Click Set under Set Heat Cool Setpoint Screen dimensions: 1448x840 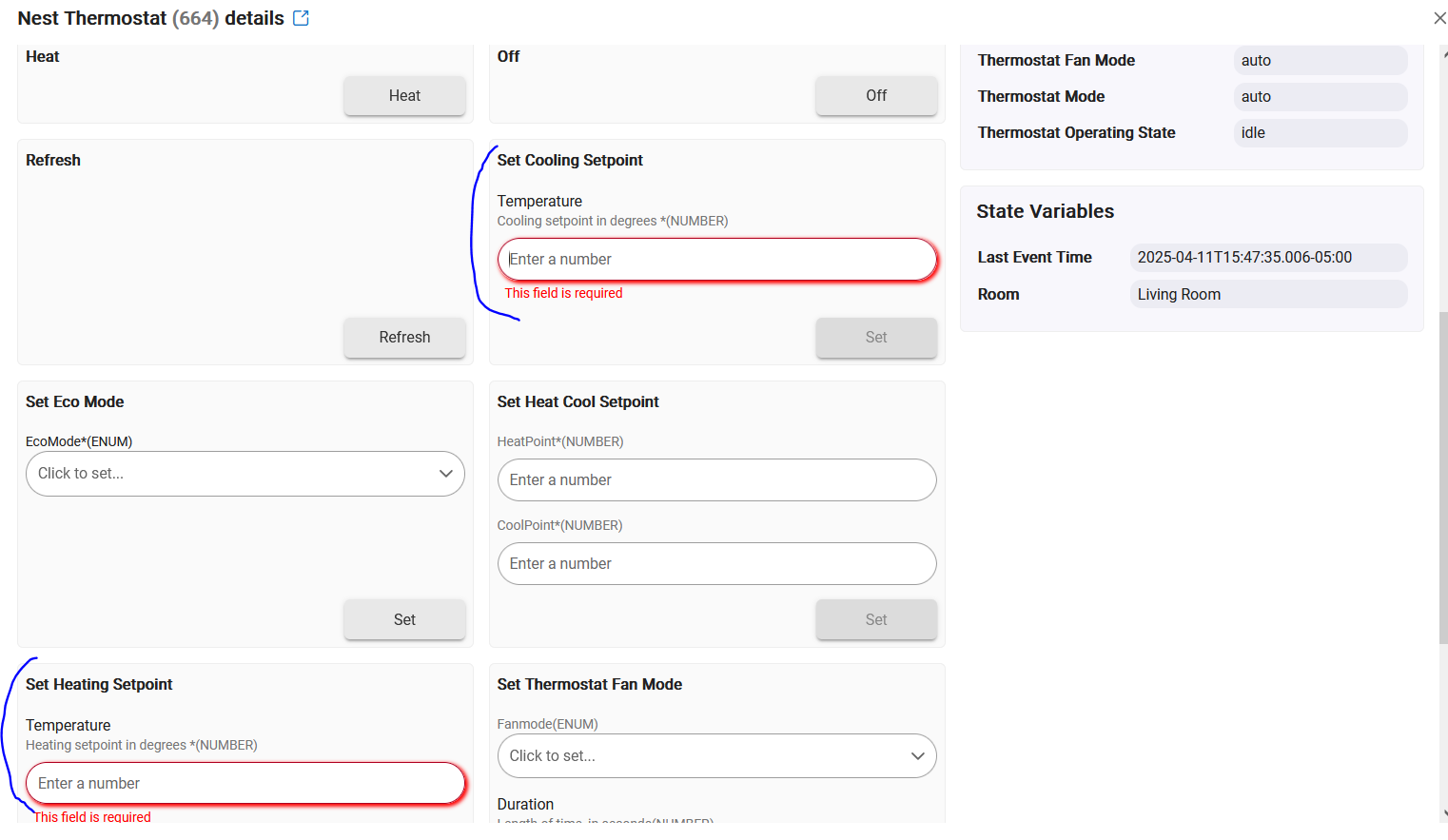click(876, 619)
